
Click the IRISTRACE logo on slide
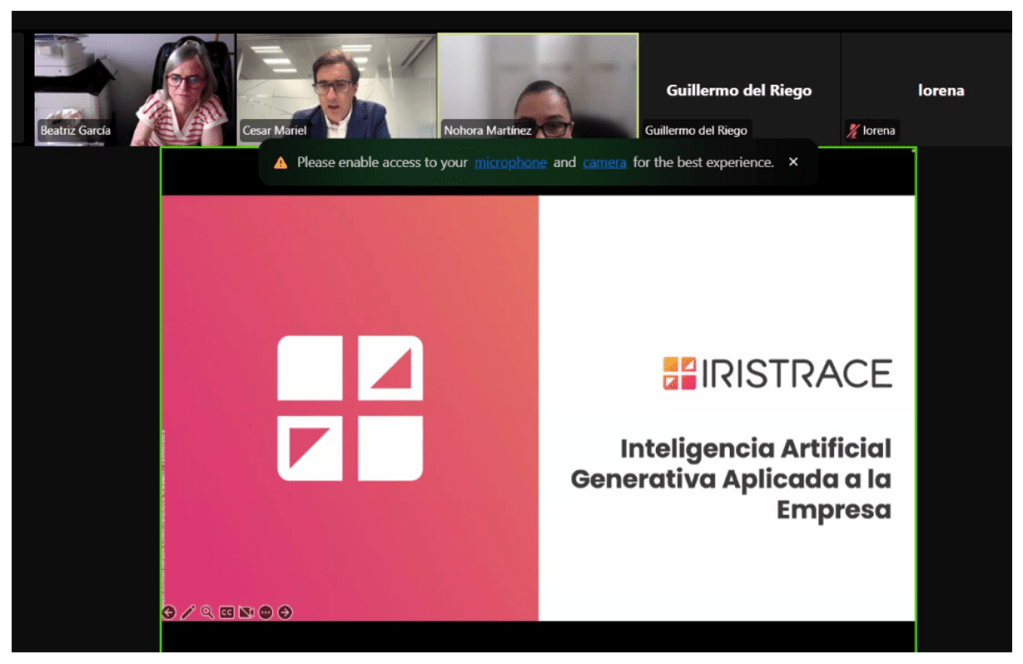776,373
